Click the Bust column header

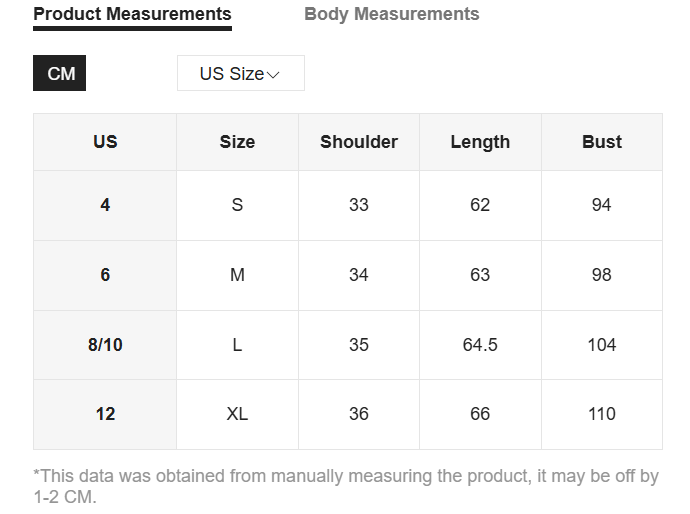click(601, 142)
